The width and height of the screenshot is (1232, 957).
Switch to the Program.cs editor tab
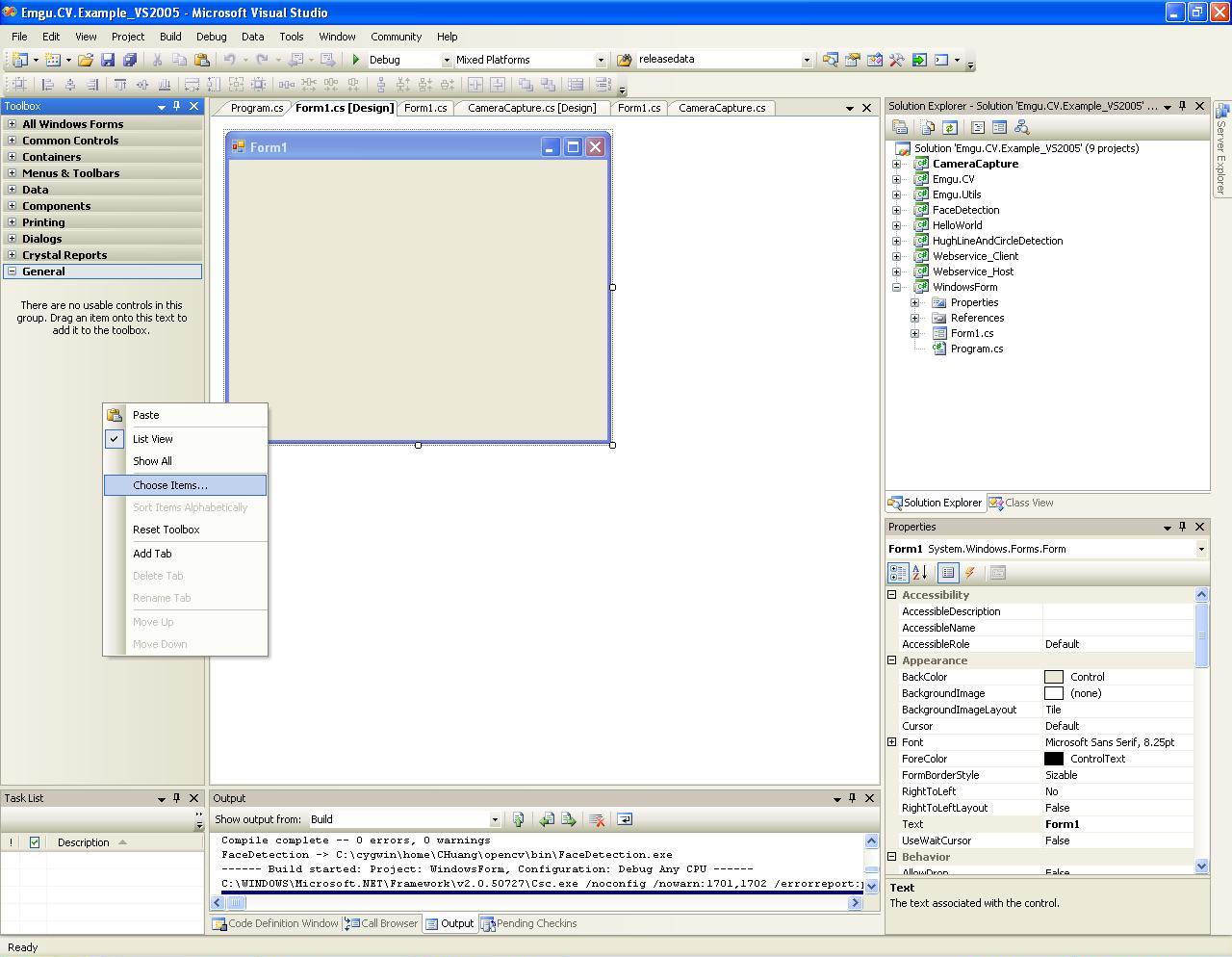click(256, 108)
